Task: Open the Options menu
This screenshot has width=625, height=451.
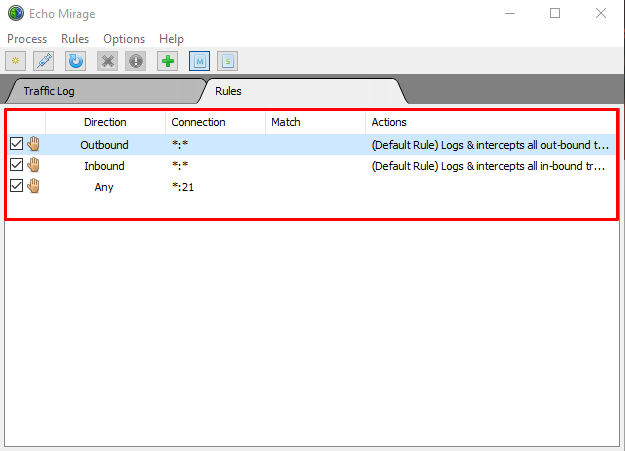Action: 124,39
